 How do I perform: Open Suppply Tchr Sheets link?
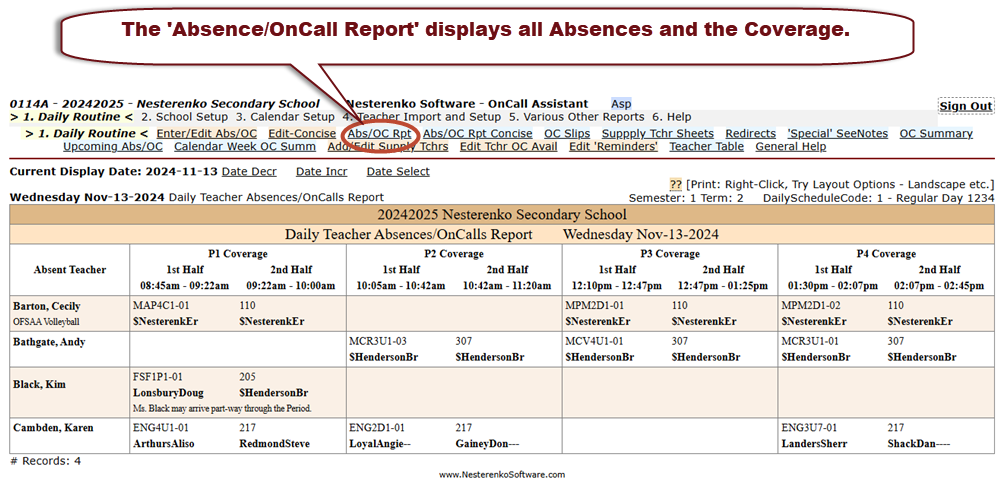658,134
